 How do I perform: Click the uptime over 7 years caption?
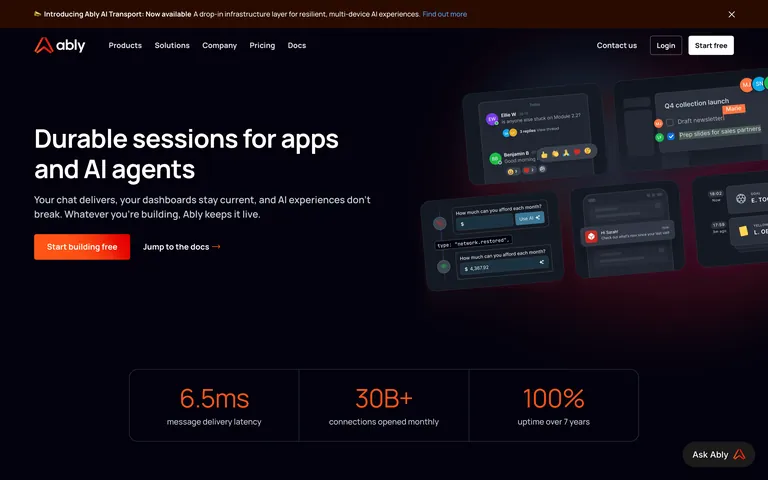[x=553, y=422]
